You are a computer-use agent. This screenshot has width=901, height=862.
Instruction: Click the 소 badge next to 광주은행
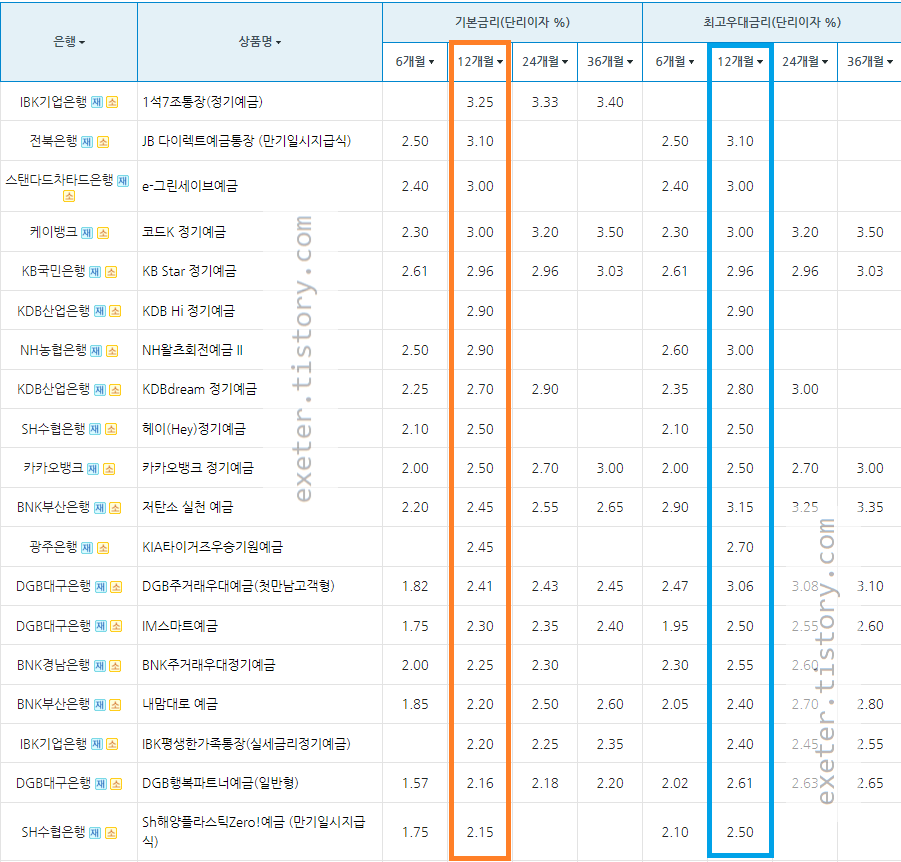coord(103,548)
